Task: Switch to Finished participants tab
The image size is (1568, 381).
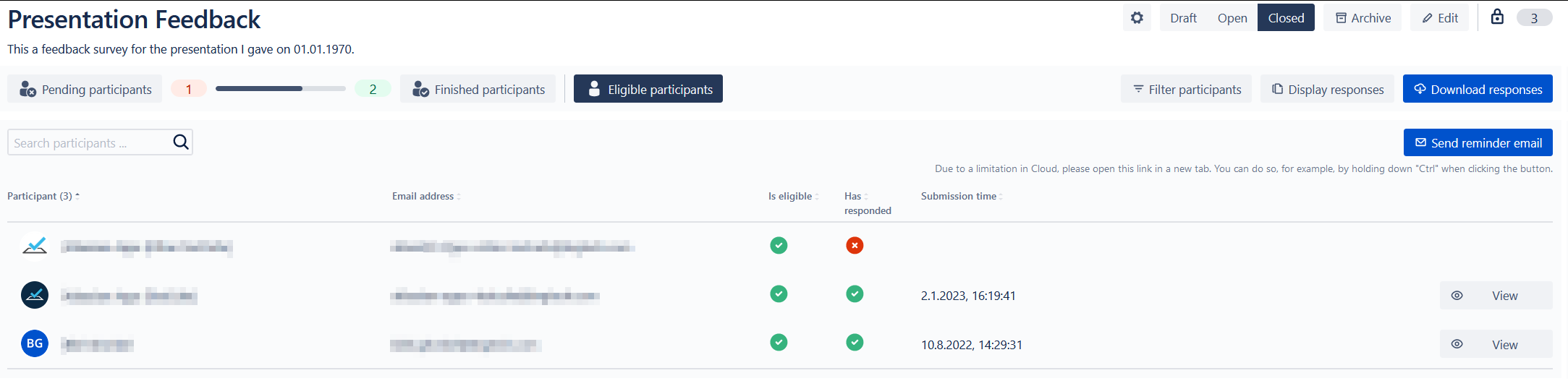Action: coord(478,89)
